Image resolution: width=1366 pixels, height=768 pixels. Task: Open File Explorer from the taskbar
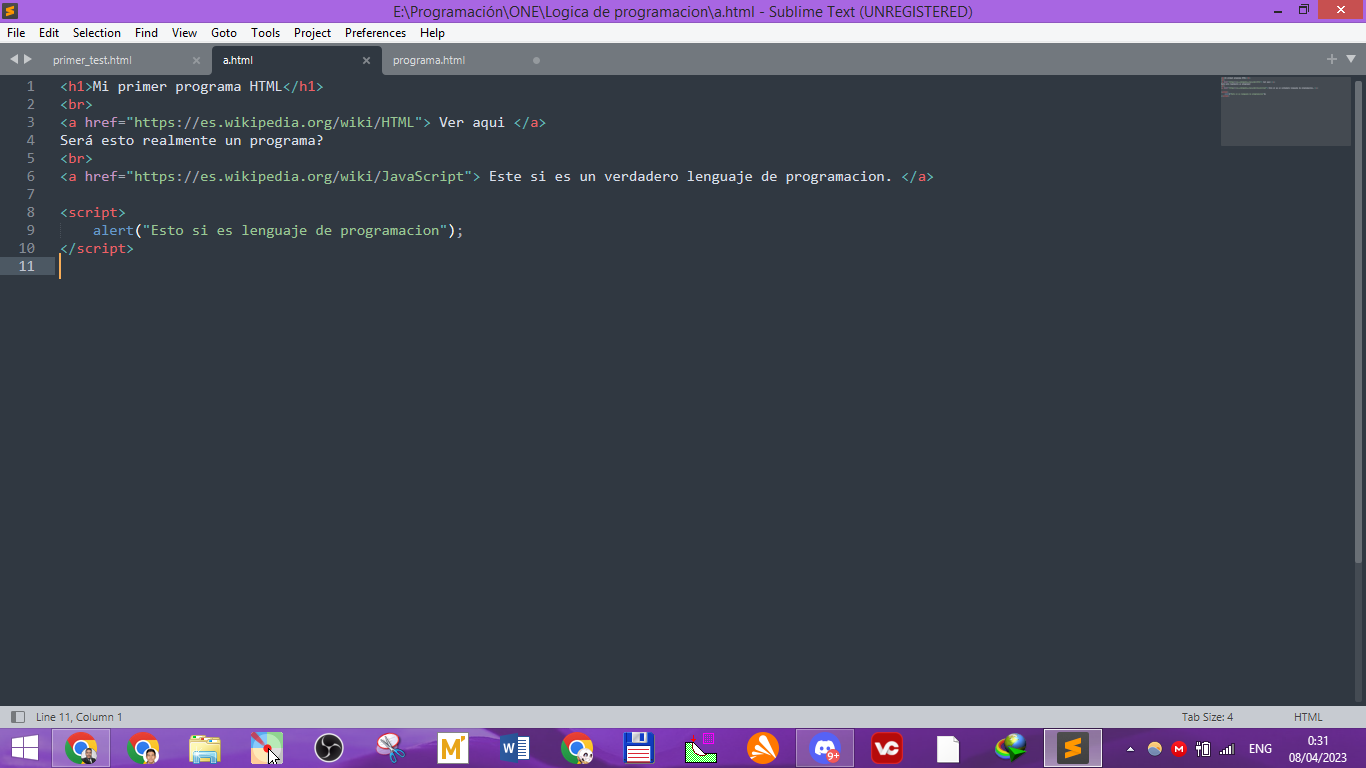point(205,748)
